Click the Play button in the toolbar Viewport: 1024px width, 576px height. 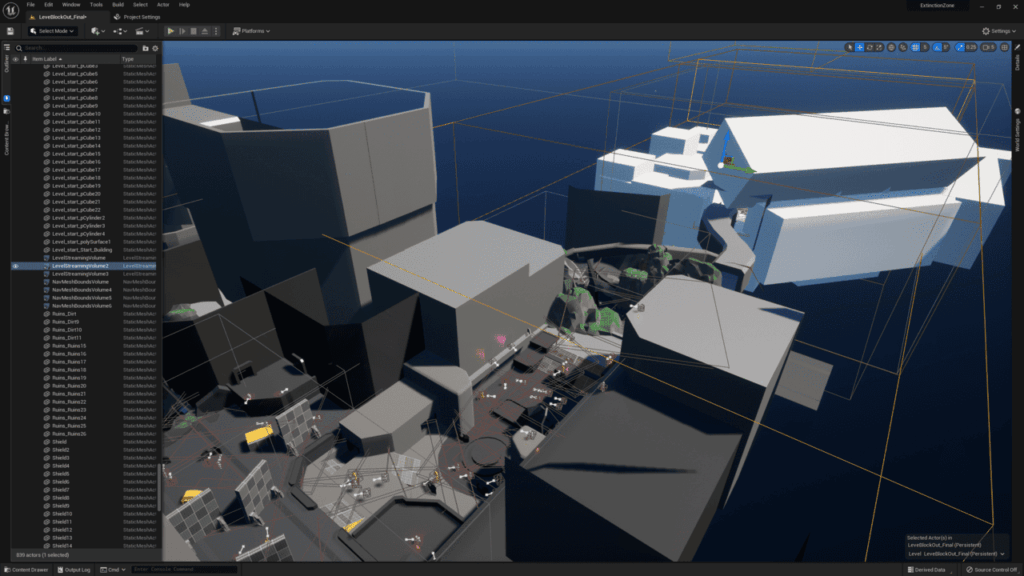tap(171, 31)
